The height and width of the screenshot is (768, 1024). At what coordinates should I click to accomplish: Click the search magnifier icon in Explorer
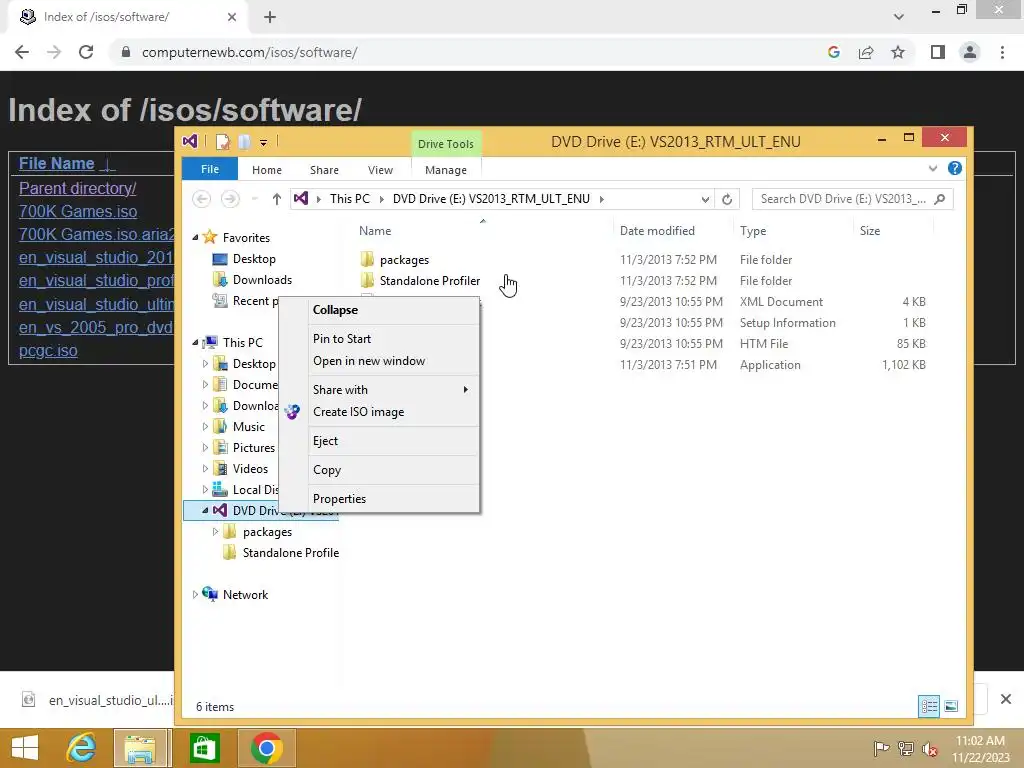pos(940,199)
